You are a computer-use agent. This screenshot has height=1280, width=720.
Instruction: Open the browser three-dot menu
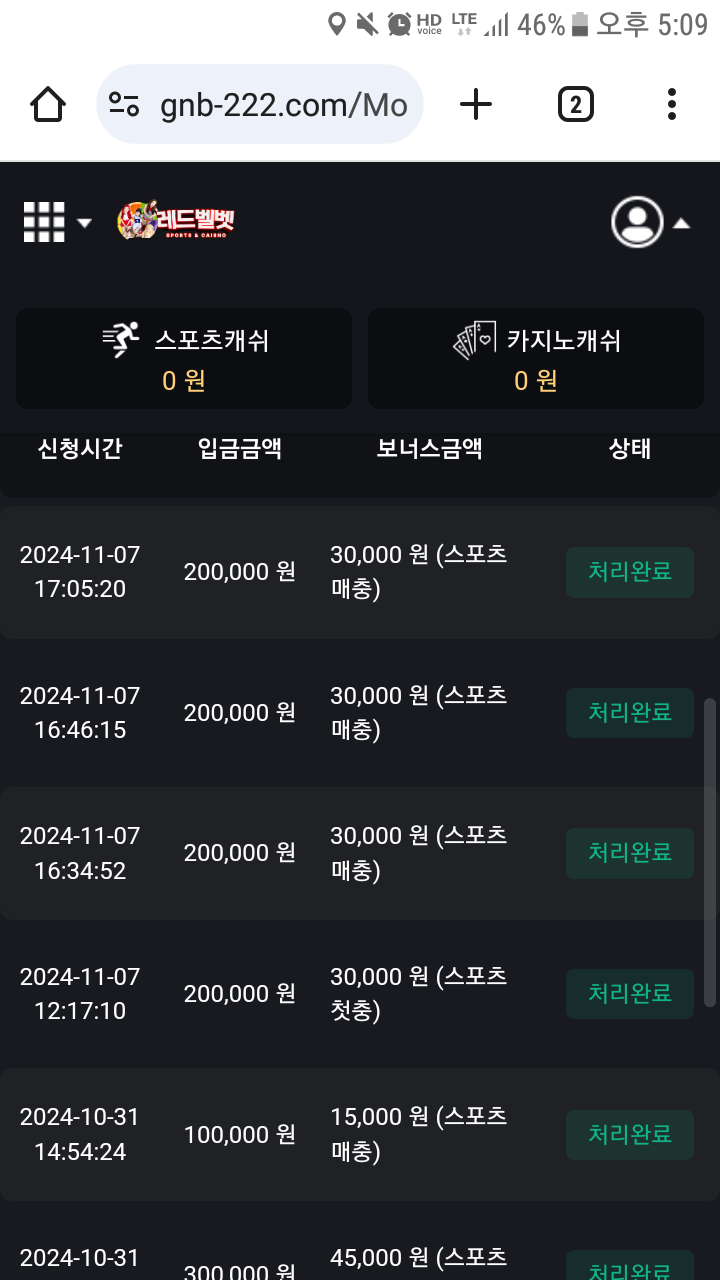tap(671, 104)
